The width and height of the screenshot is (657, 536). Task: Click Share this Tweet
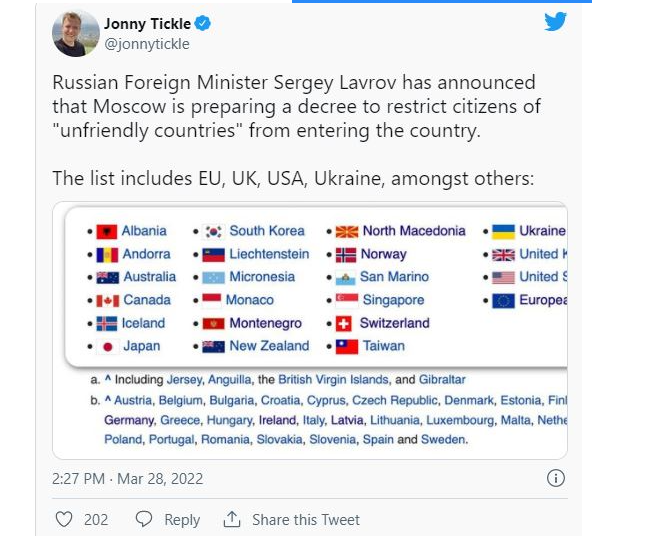tap(306, 520)
